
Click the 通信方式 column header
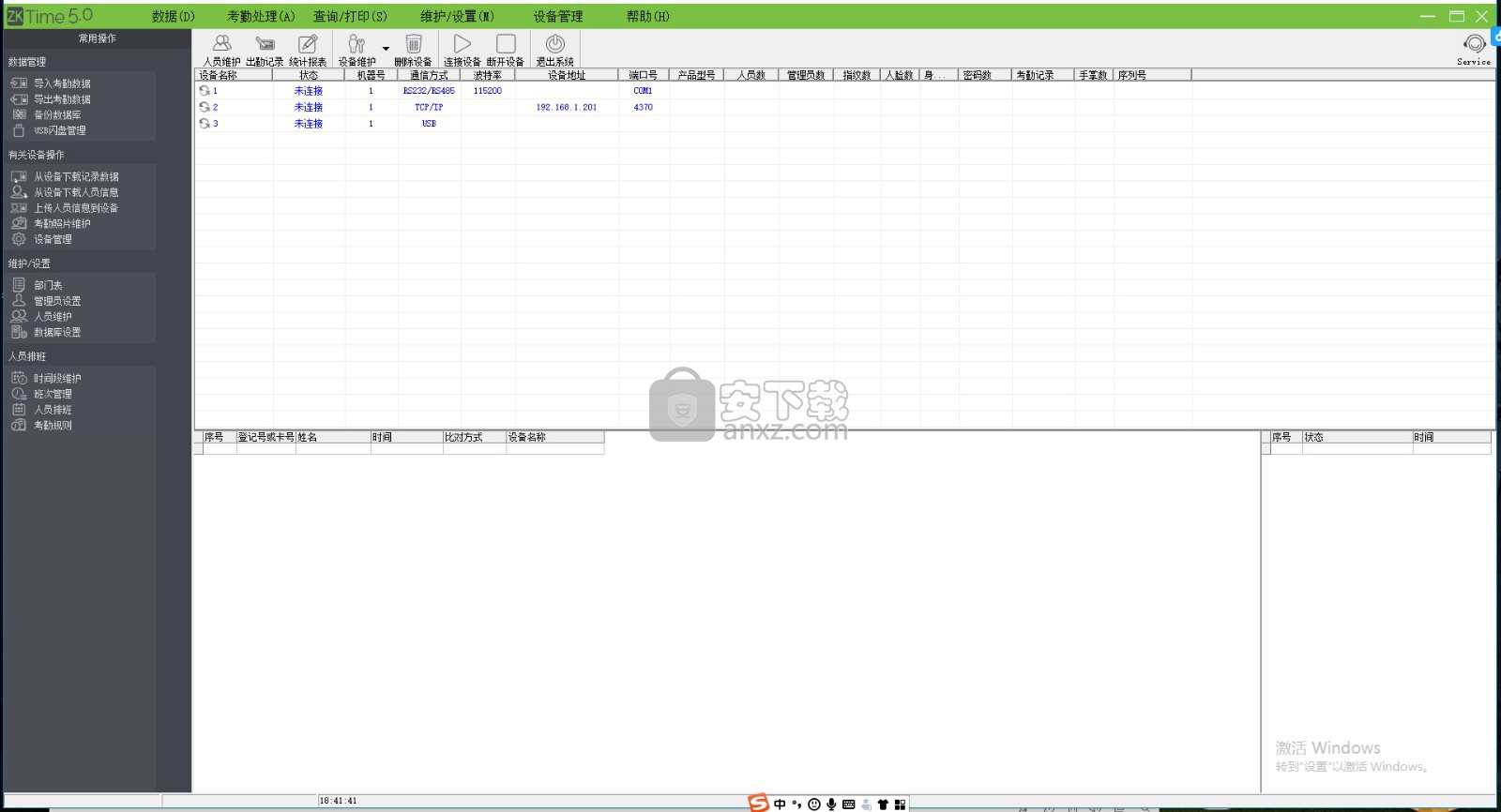click(429, 75)
